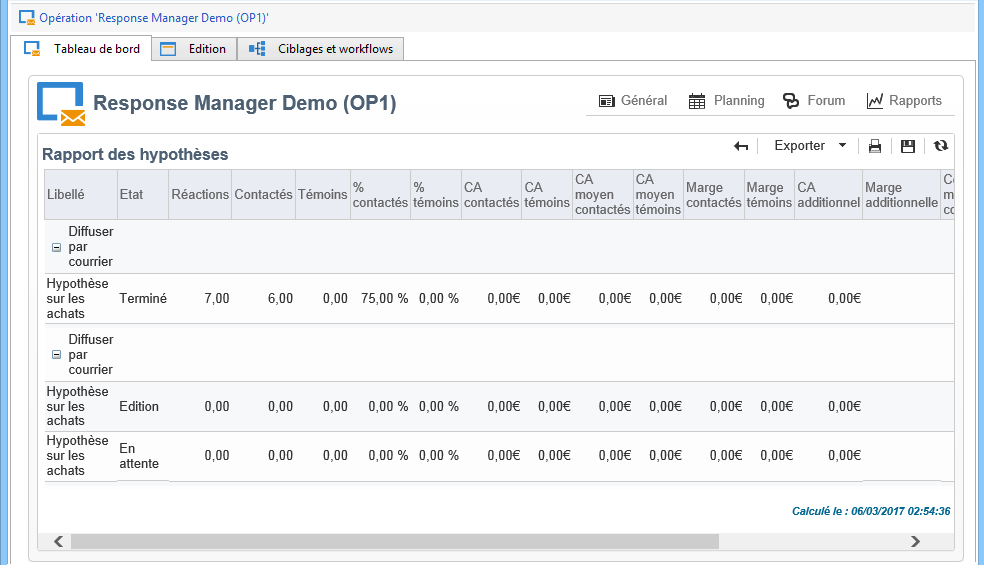Click the Opération 'Response Manager Demo (OP1)' link
The height and width of the screenshot is (586, 984).
tap(154, 18)
